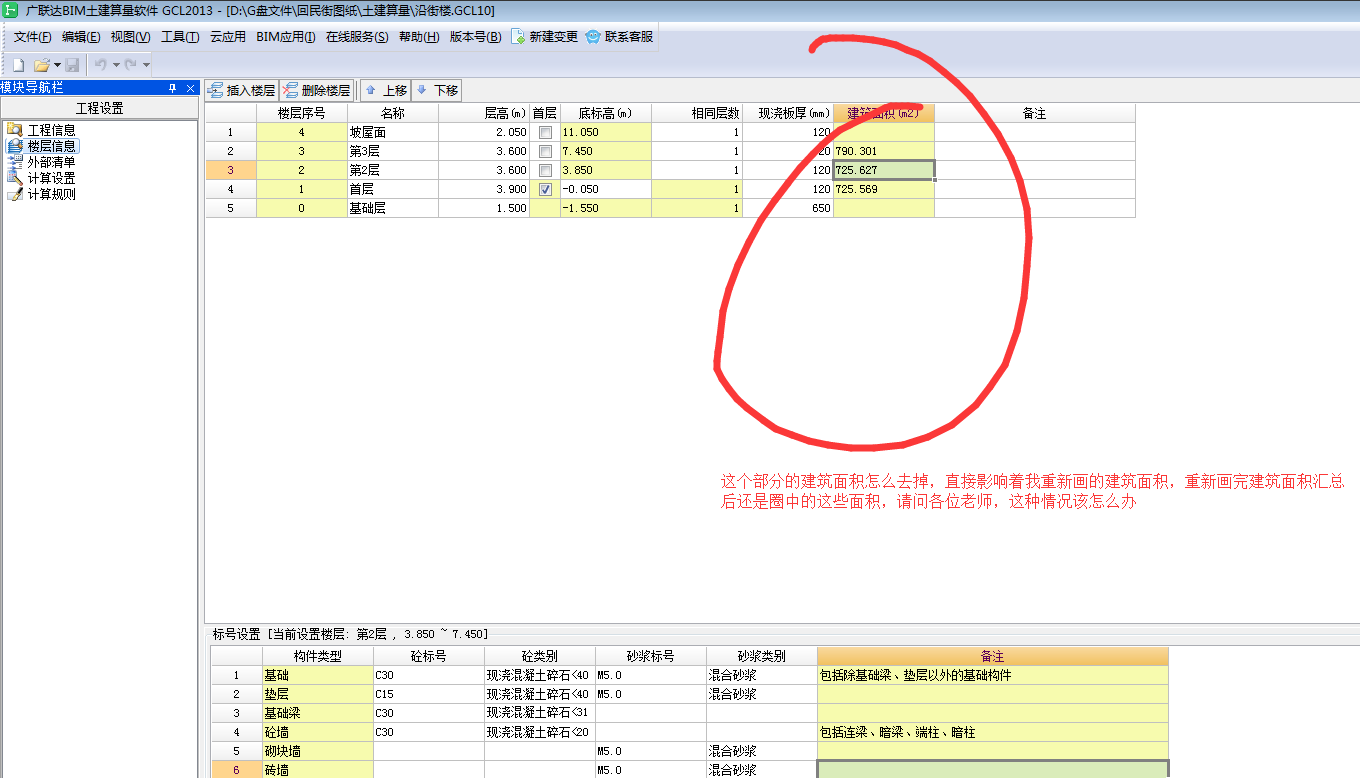The height and width of the screenshot is (778, 1360).
Task: Click 新建变更 in the menu bar
Action: click(545, 37)
